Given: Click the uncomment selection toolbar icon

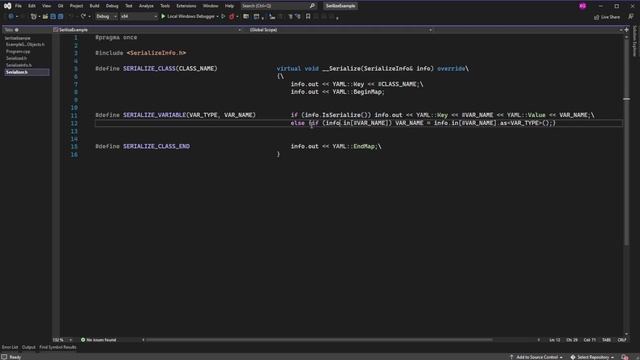Looking at the screenshot, I should click(x=298, y=17).
